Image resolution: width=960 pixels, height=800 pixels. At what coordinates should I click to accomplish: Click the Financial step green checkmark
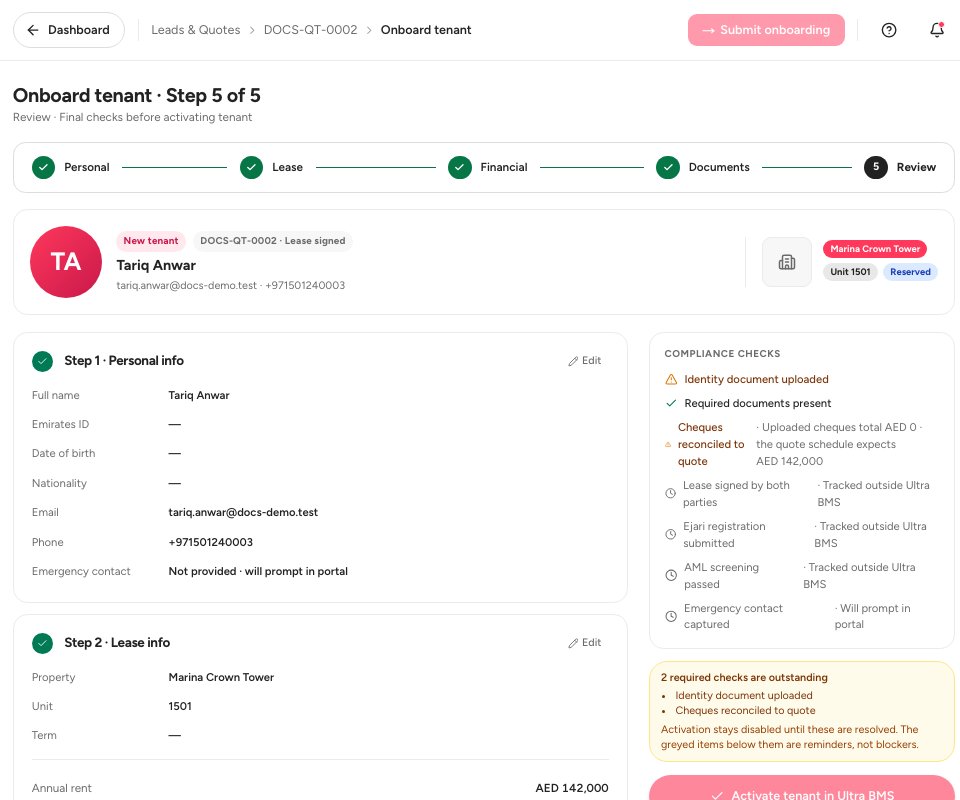pyautogui.click(x=460, y=167)
